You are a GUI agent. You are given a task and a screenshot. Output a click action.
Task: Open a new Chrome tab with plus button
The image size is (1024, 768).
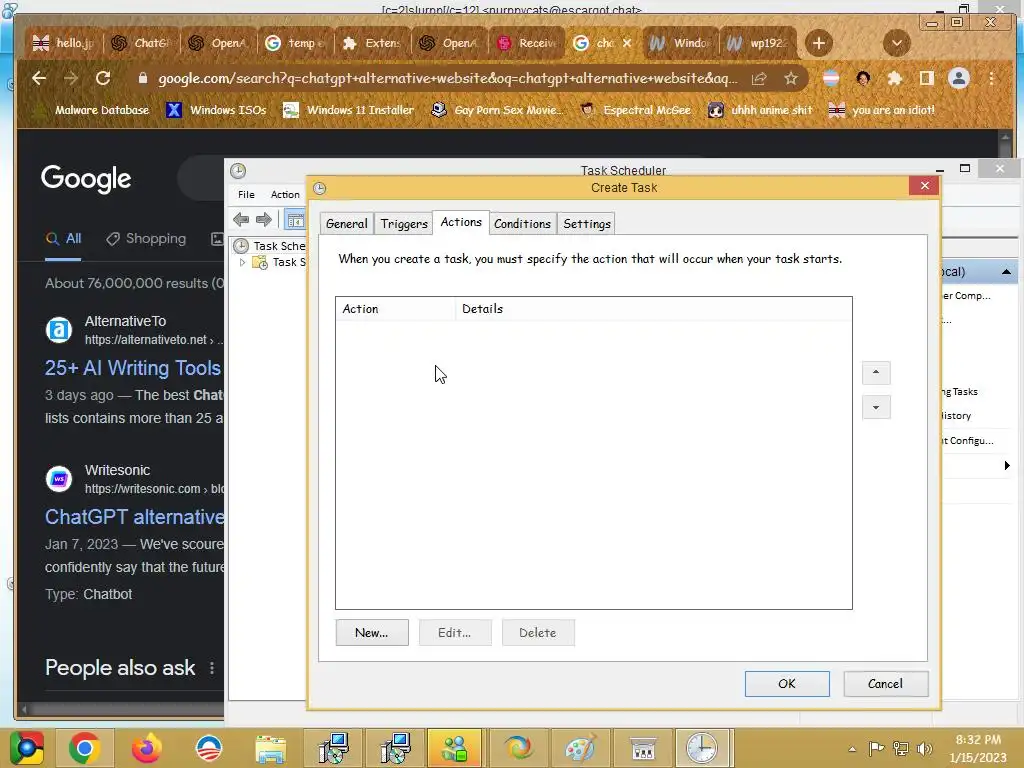pos(818,44)
